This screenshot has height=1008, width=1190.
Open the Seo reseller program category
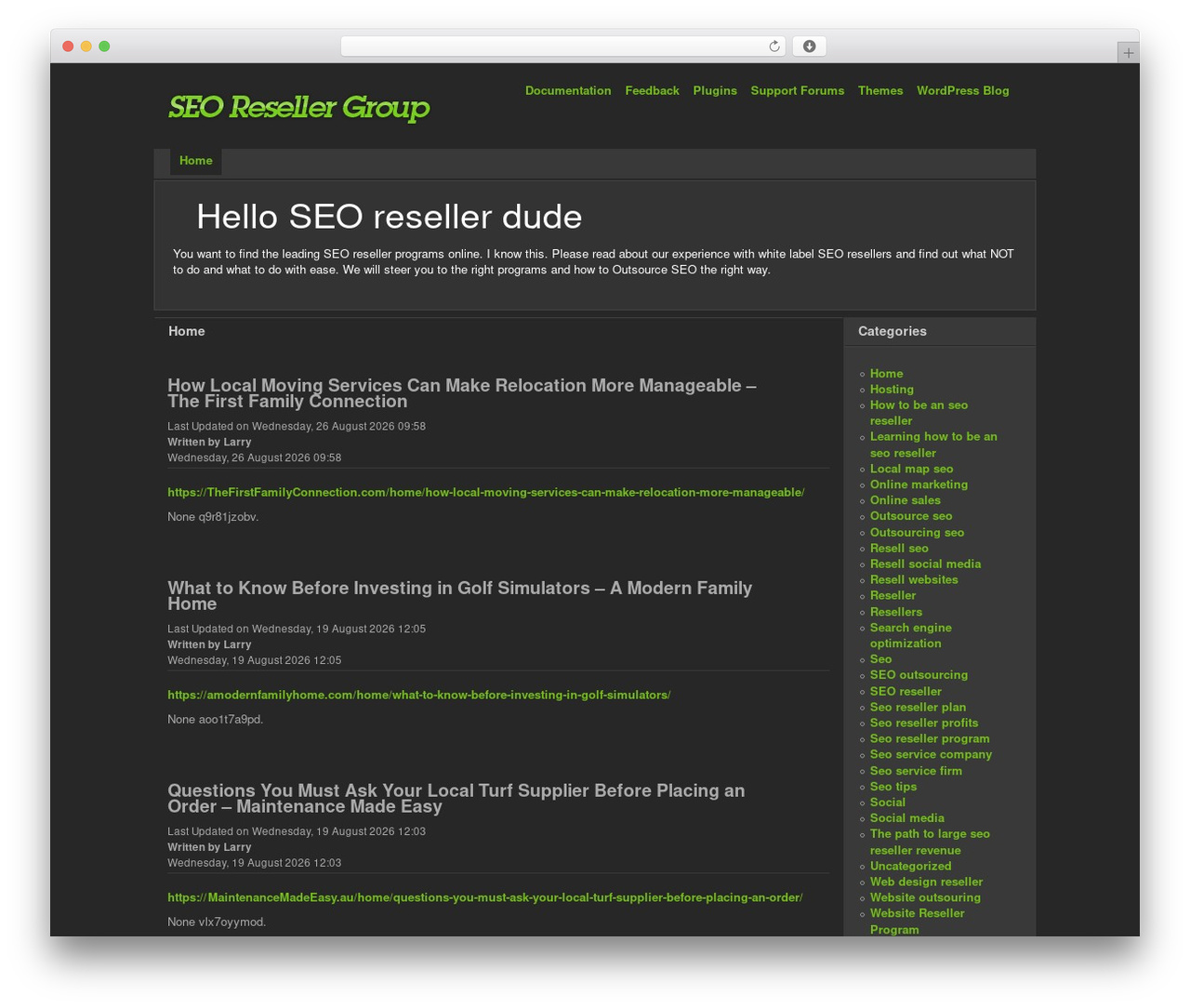tap(930, 739)
